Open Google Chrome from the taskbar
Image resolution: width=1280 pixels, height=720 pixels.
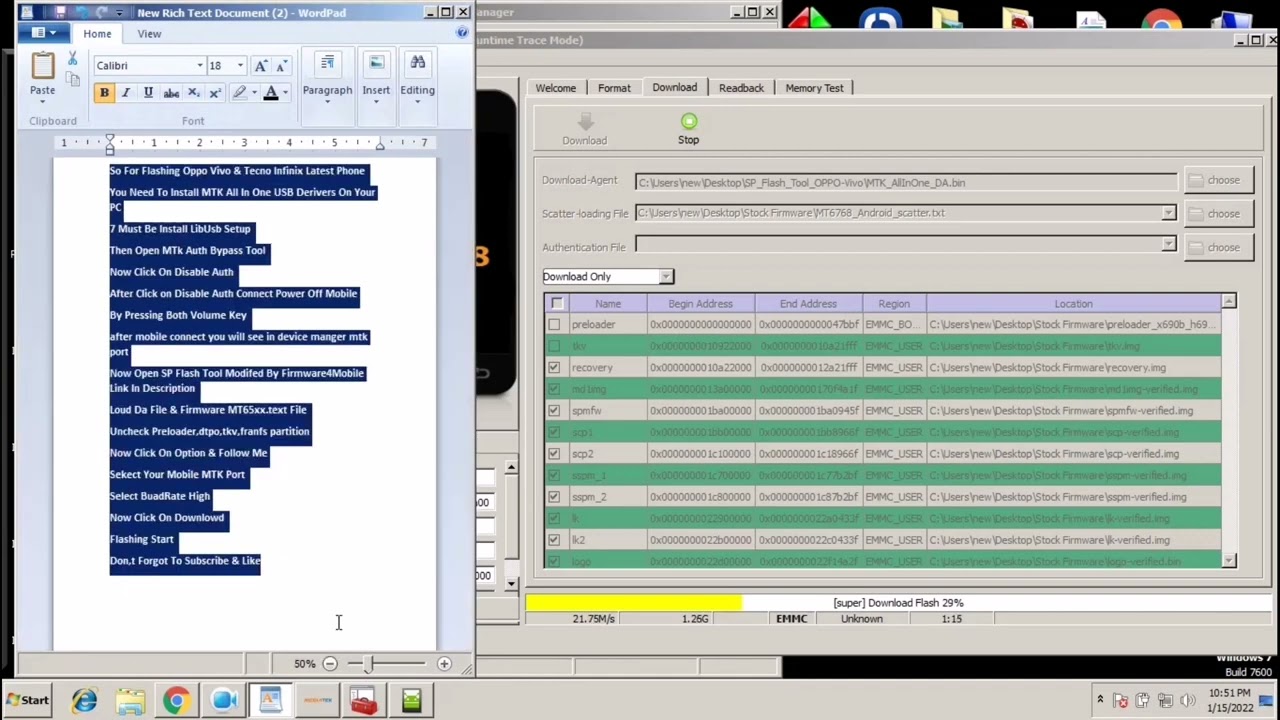pyautogui.click(x=176, y=700)
